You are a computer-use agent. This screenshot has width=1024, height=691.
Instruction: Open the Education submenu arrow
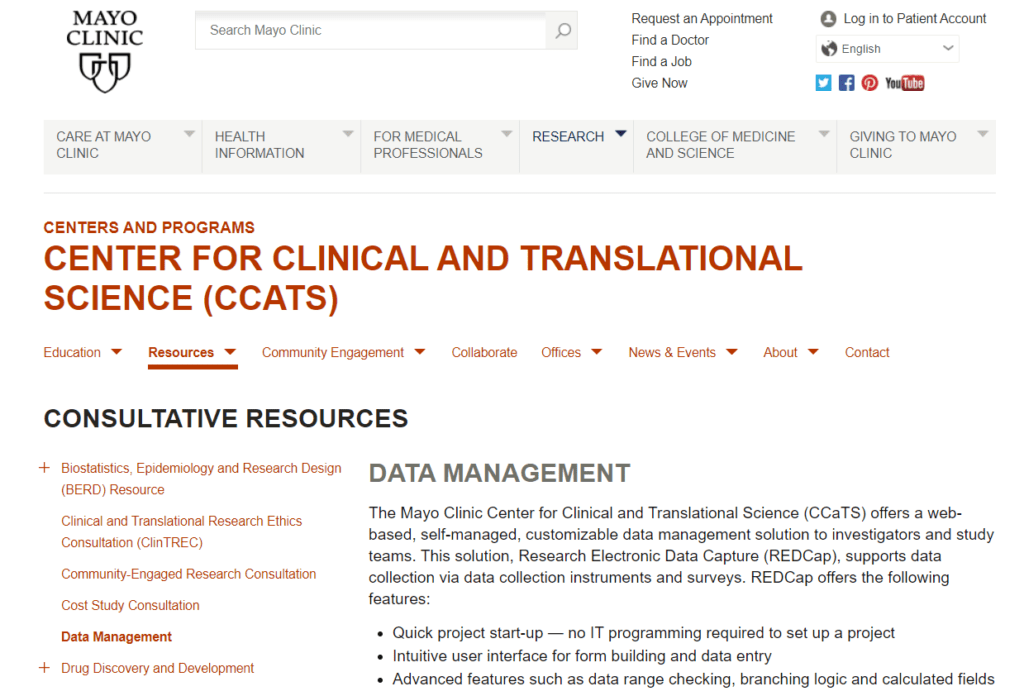point(116,352)
